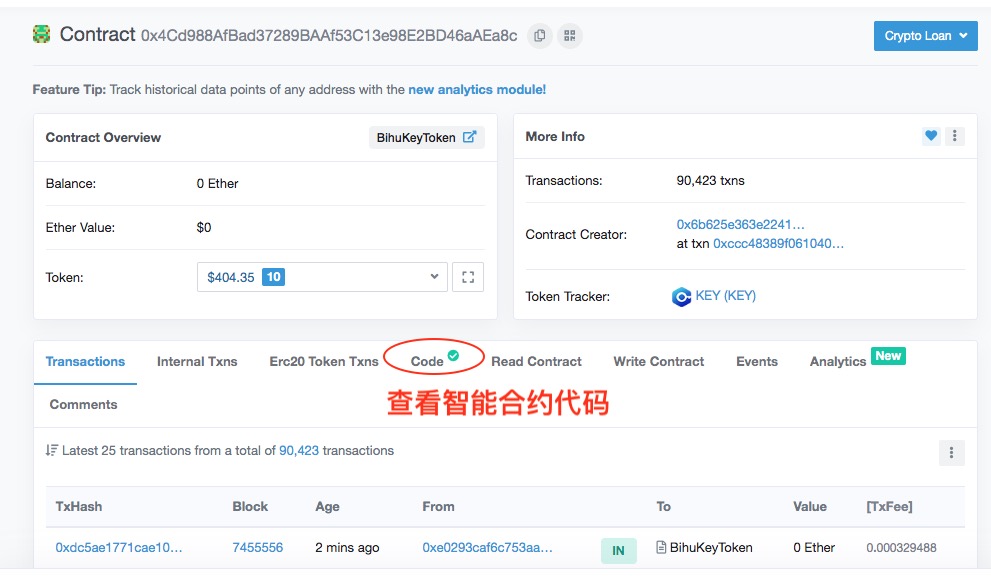The height and width of the screenshot is (576, 991).
Task: Open the Write Contract tab
Action: 659,362
